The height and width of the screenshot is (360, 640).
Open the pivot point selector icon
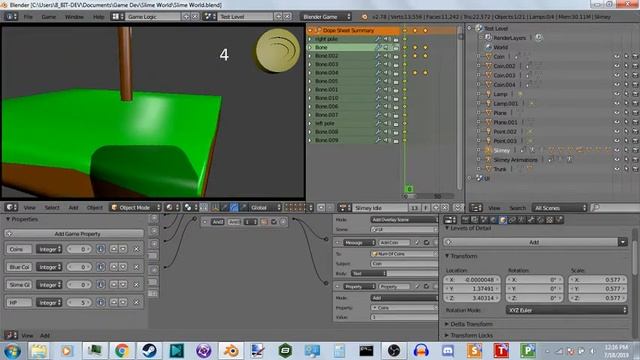190,208
